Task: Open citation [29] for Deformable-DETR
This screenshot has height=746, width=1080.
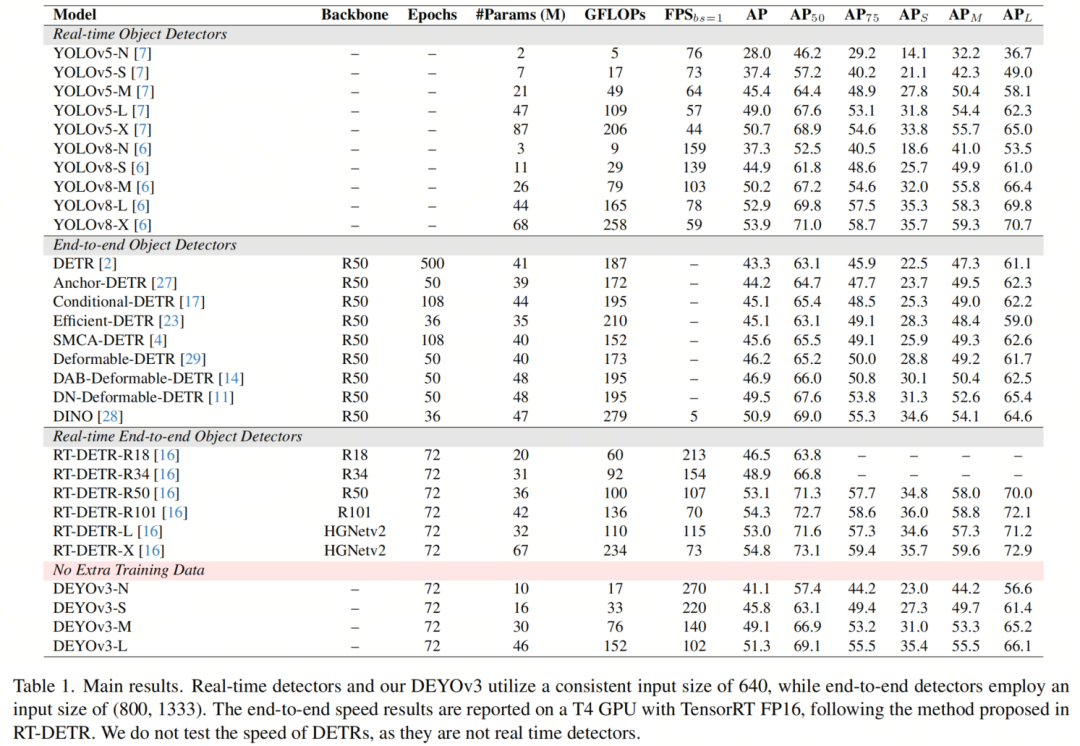Action: tap(193, 359)
